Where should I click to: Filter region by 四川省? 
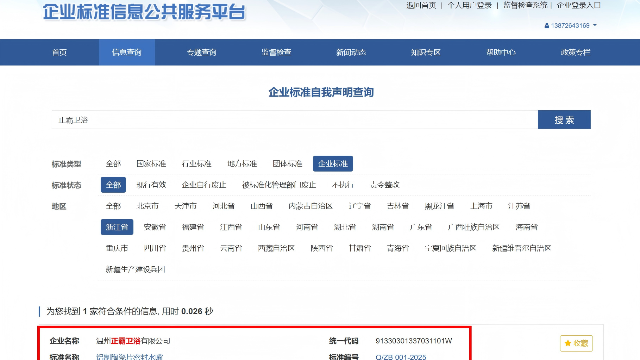[x=155, y=248]
